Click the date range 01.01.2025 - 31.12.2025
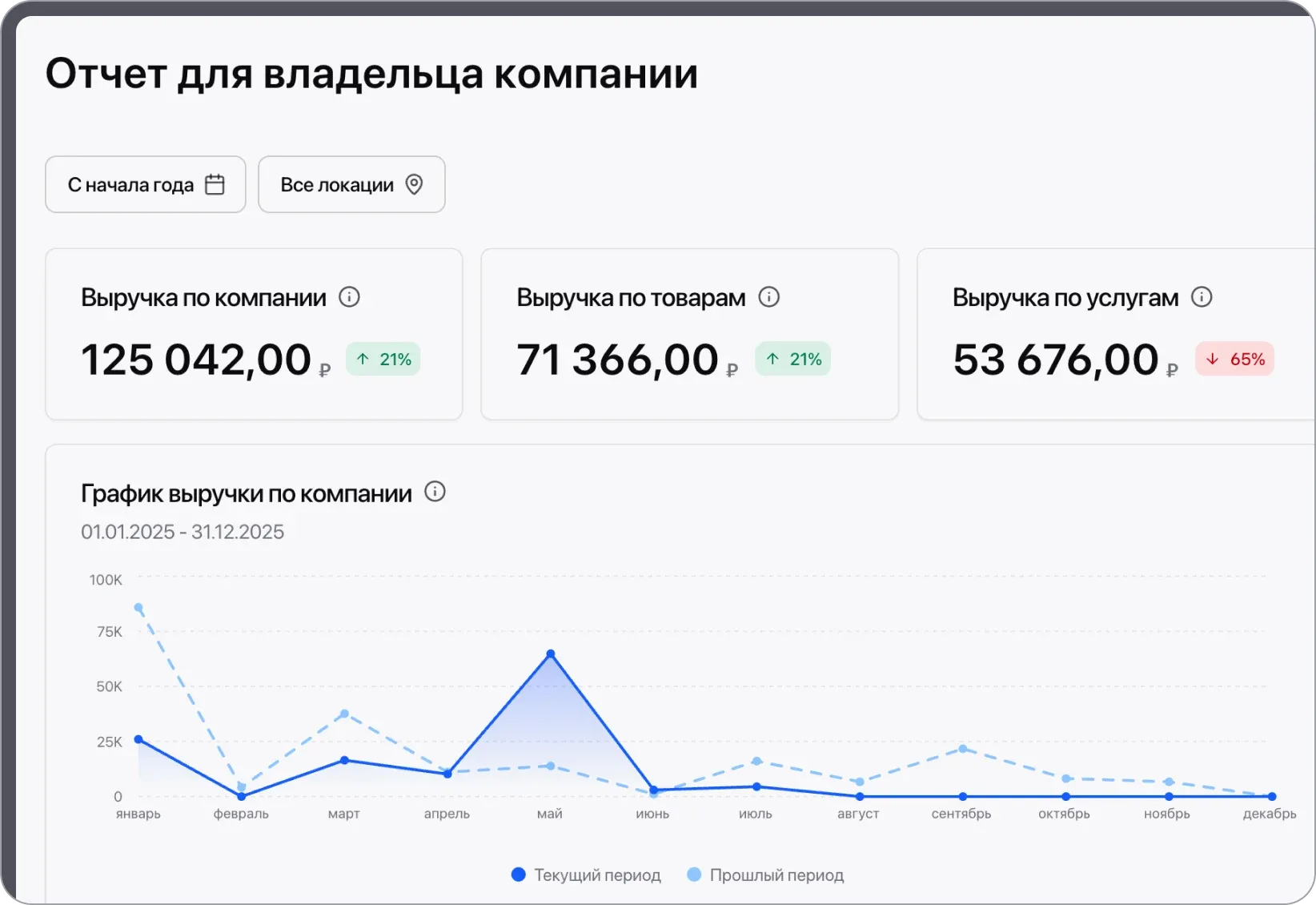This screenshot has height=905, width=1316. [x=183, y=532]
